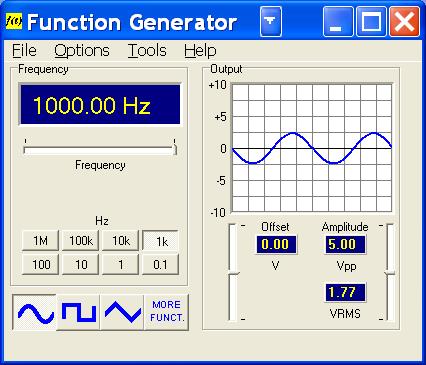The image size is (426, 365).
Task: Set frequency range to 100k
Action: [x=80, y=241]
